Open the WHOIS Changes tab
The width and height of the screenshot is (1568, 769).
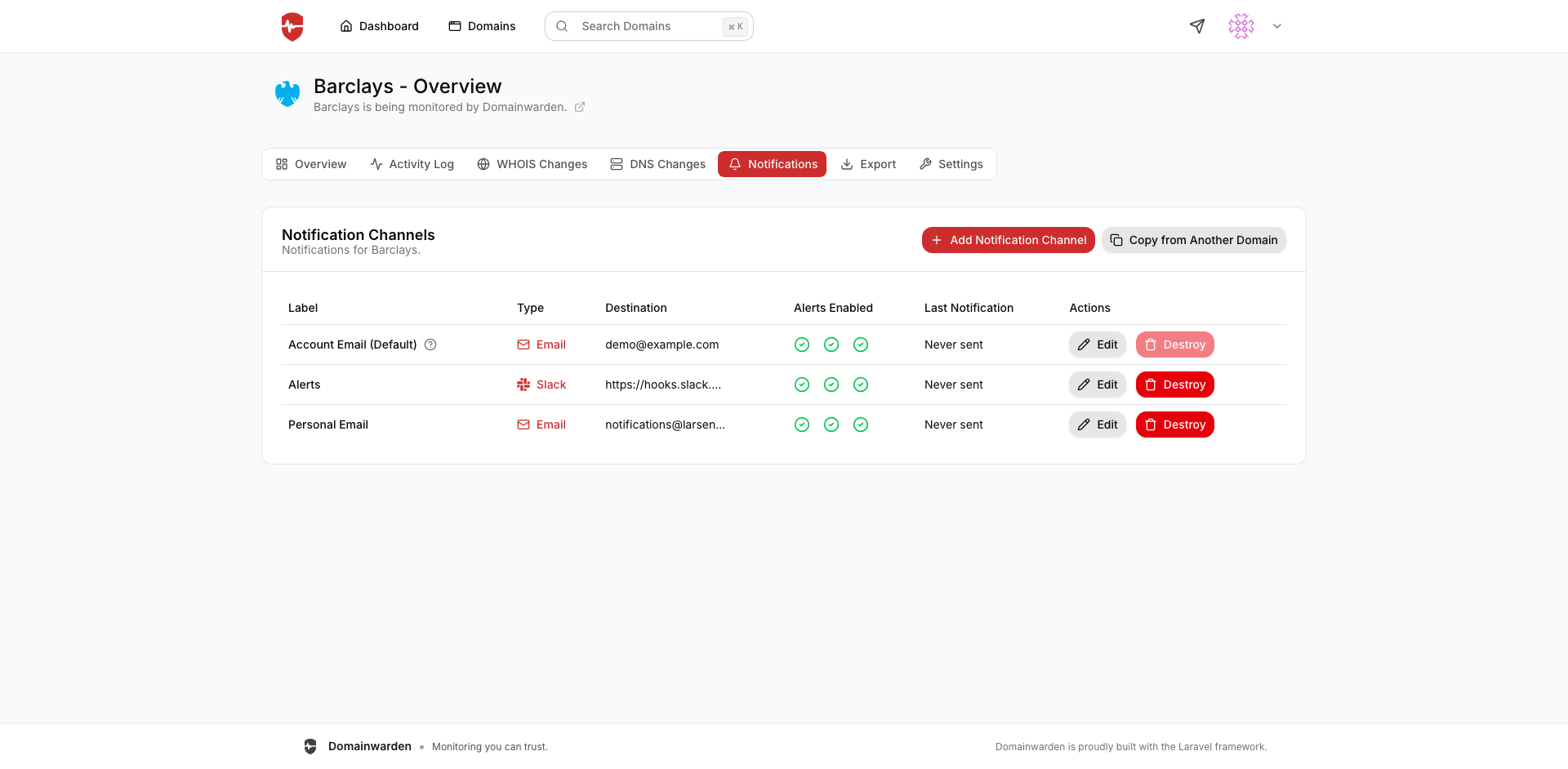532,164
